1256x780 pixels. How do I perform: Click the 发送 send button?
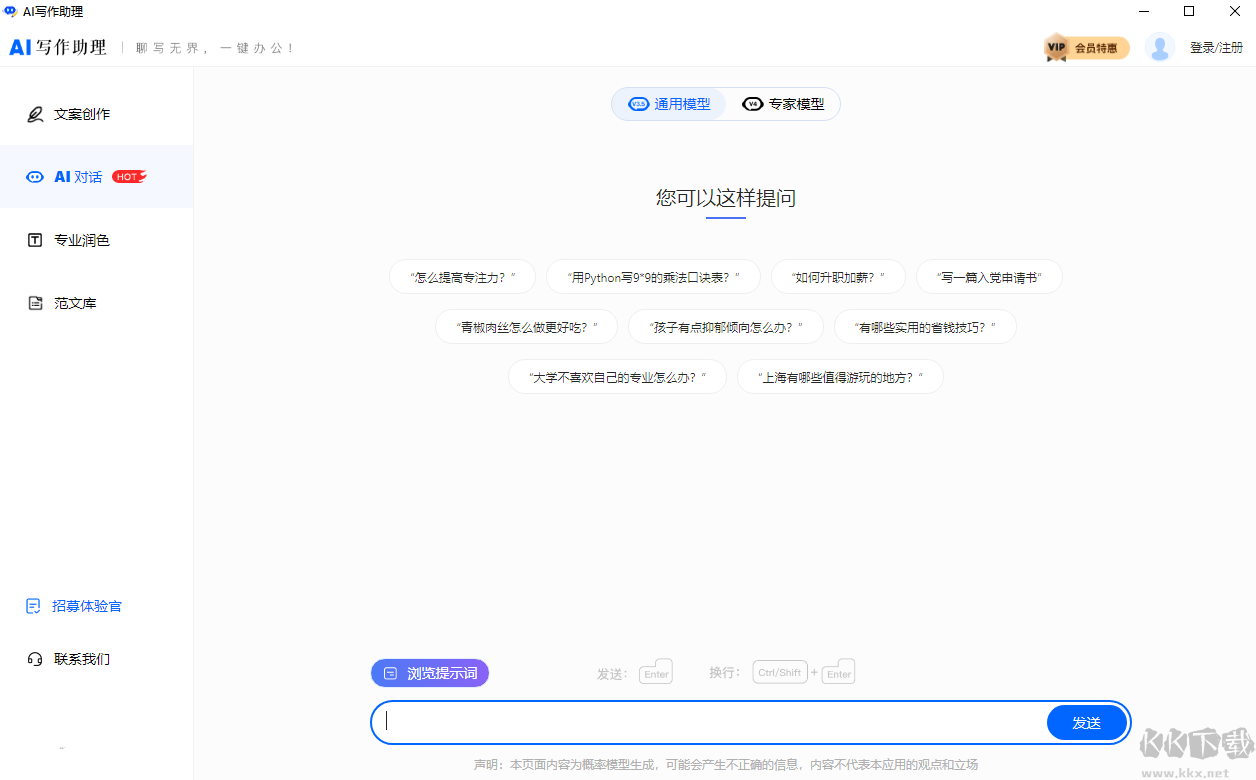pos(1087,721)
